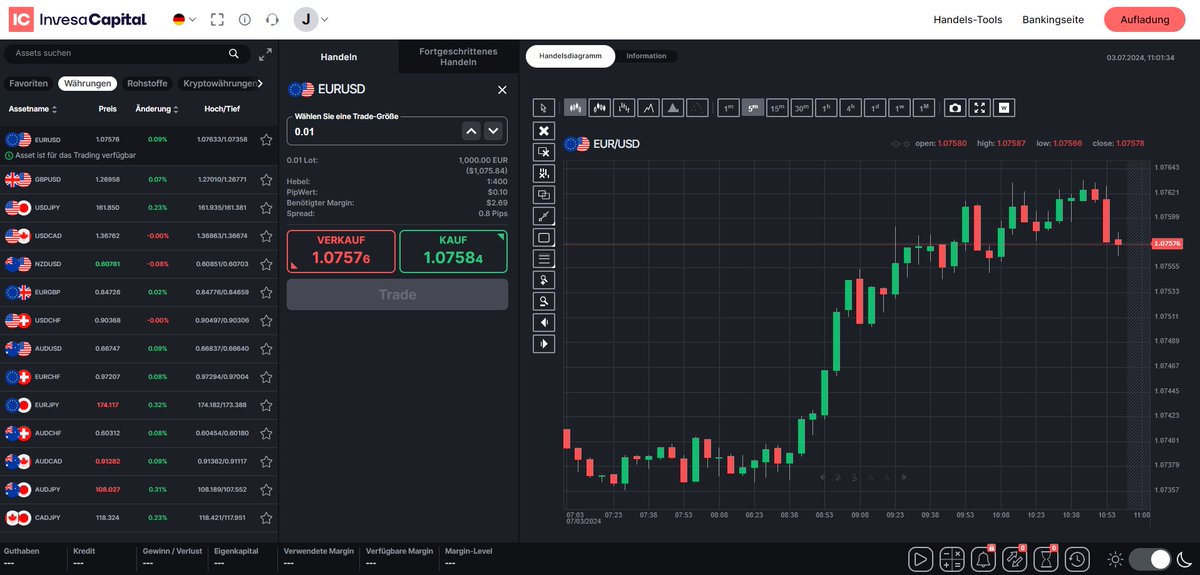Select the cursor pointer chart tool

point(543,108)
